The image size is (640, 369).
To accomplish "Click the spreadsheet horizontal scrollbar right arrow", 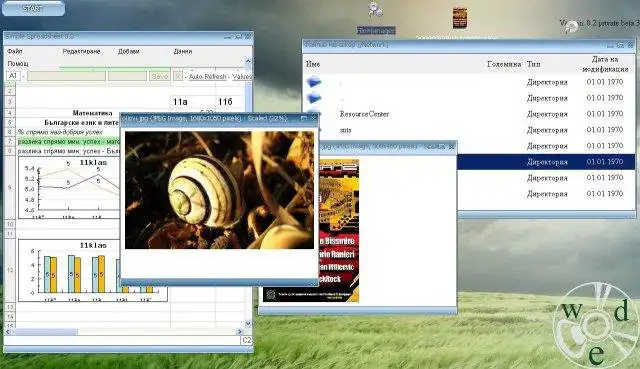I will 240,332.
